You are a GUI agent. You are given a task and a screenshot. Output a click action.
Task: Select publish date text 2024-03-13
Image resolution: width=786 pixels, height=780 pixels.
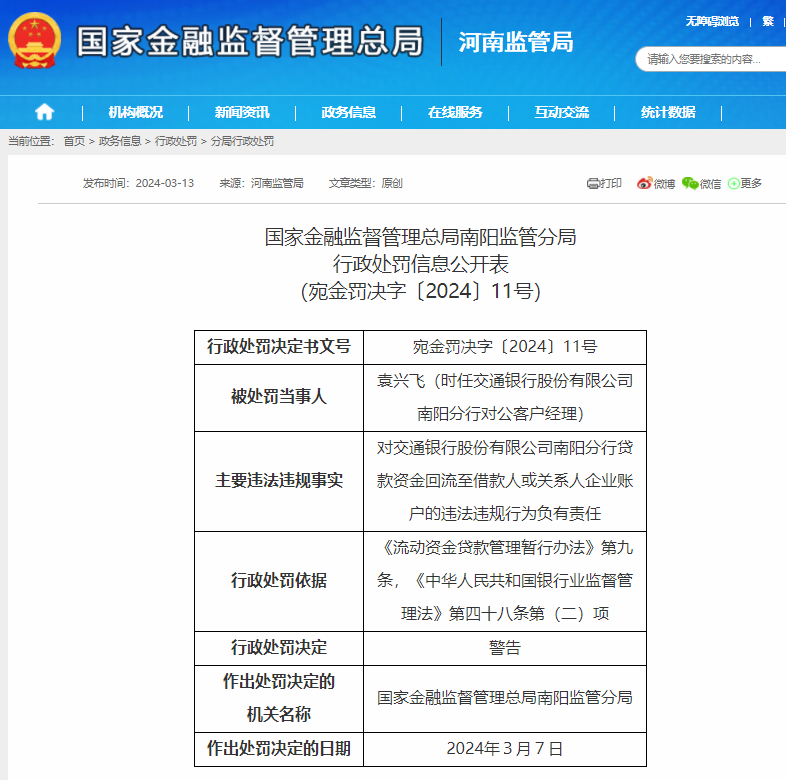(164, 183)
